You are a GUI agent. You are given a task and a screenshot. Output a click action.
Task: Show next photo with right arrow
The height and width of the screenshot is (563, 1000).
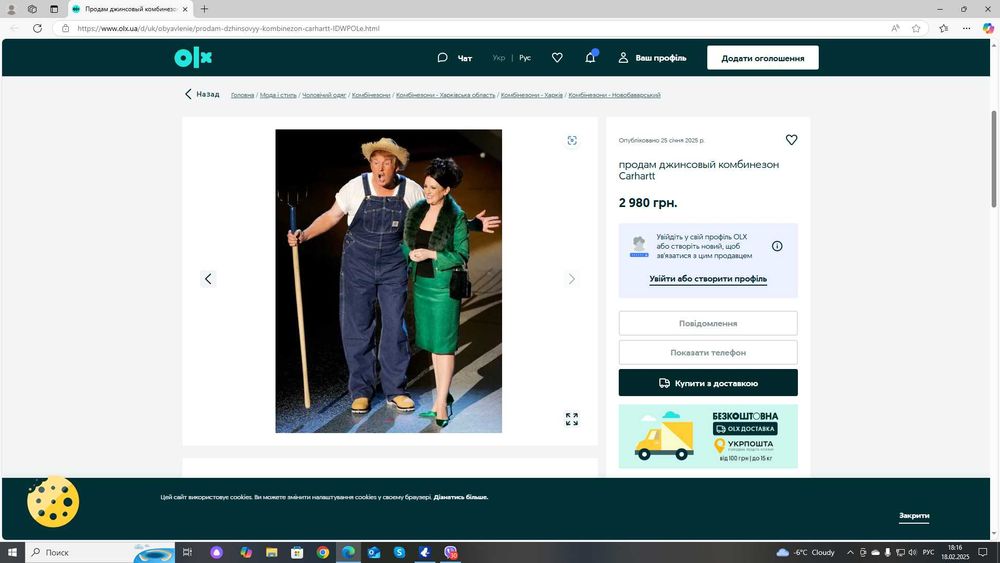tap(572, 279)
